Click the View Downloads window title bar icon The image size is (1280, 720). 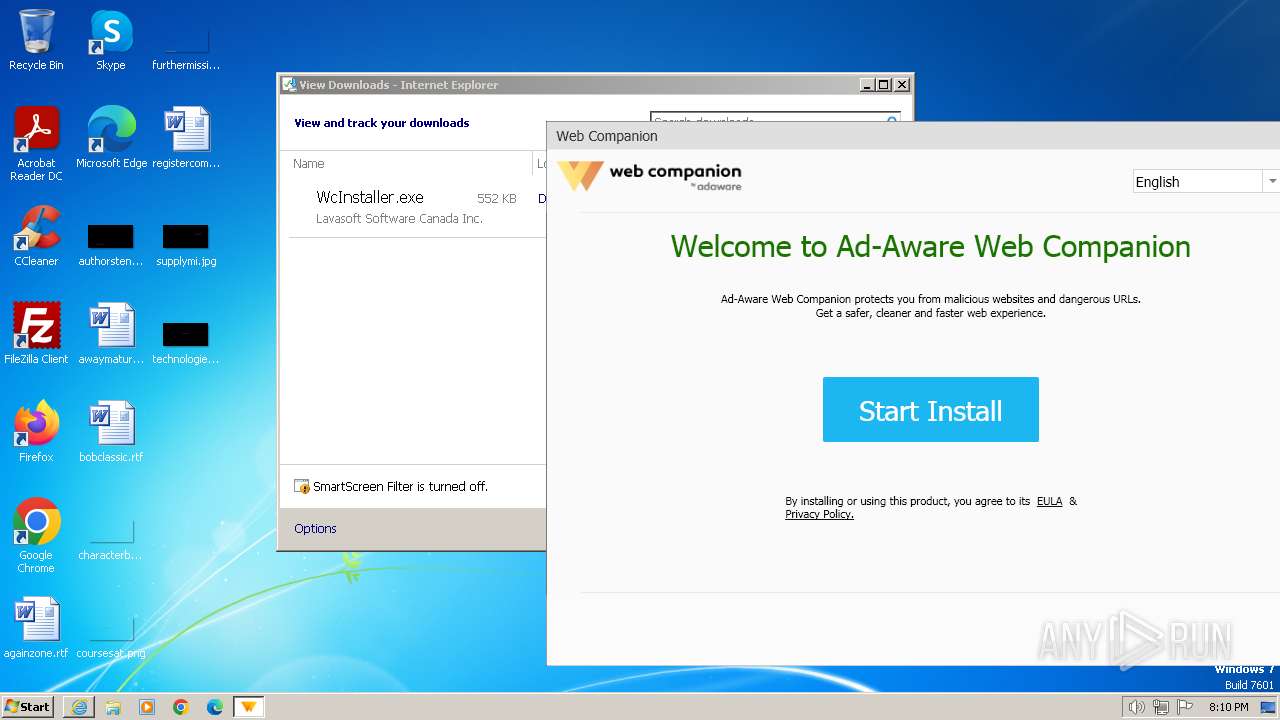[x=289, y=85]
